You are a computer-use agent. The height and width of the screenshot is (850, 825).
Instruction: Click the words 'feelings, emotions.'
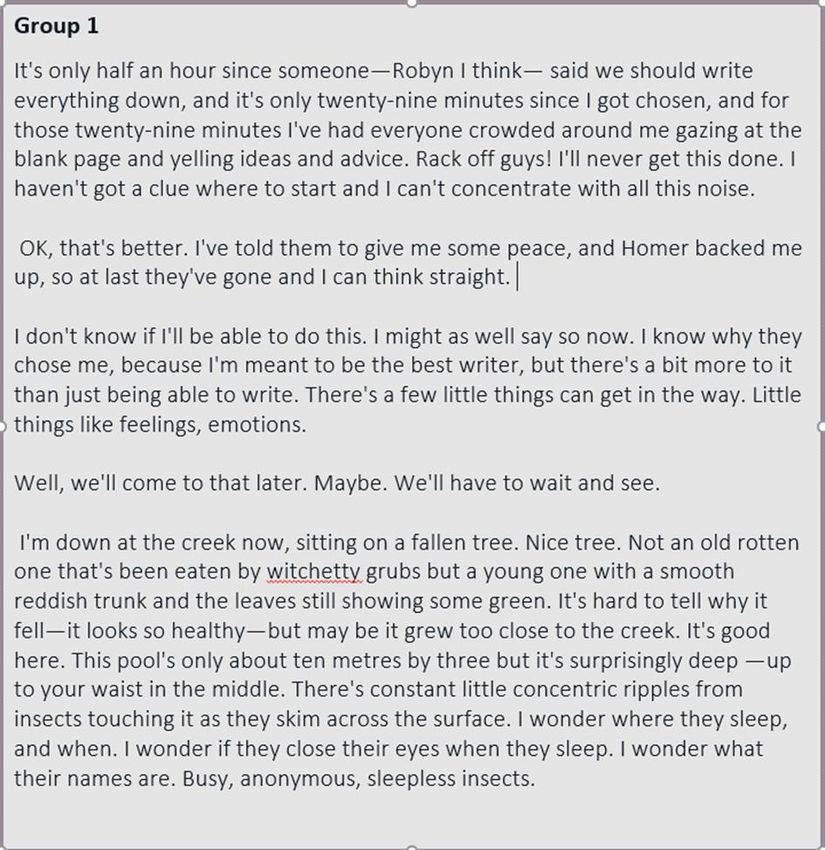coord(212,424)
